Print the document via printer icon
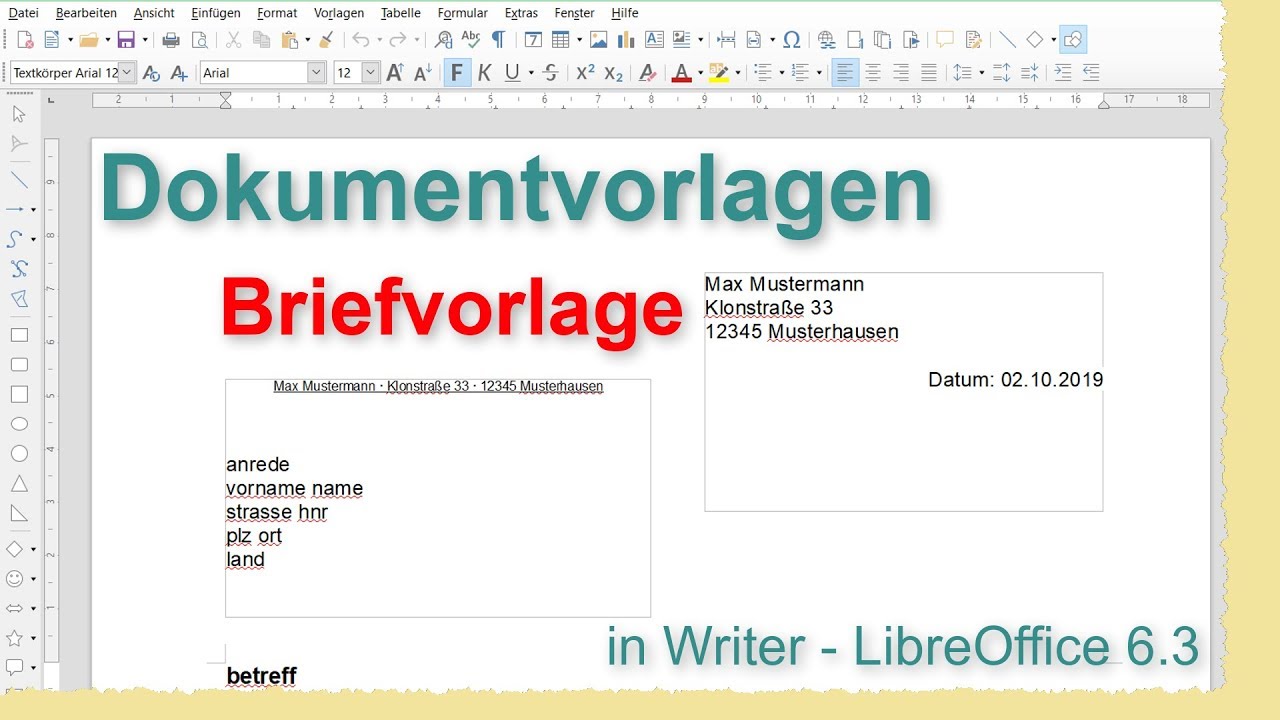Image resolution: width=1280 pixels, height=720 pixels. click(171, 40)
